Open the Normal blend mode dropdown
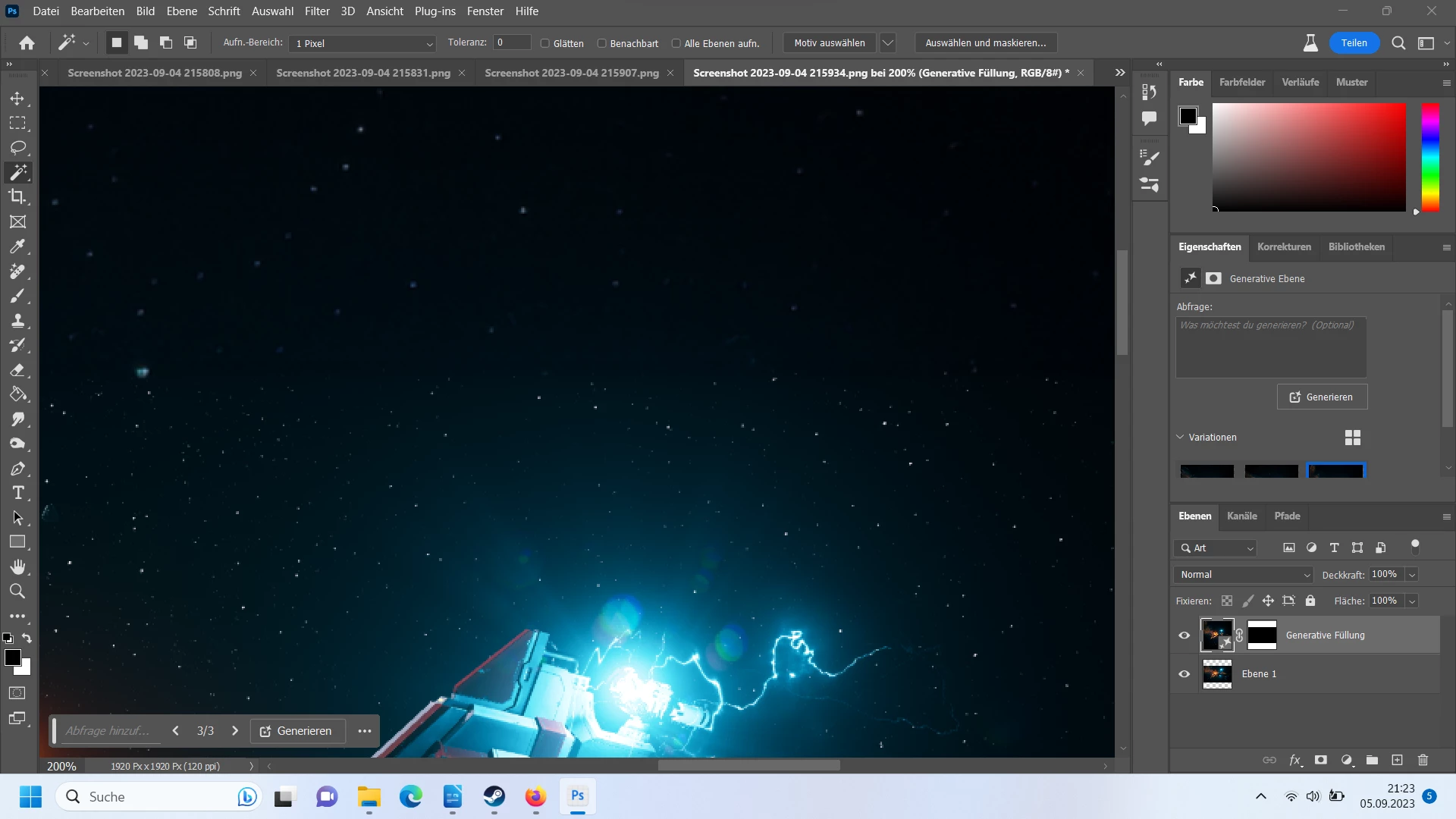Image resolution: width=1456 pixels, height=819 pixels. coord(1244,575)
